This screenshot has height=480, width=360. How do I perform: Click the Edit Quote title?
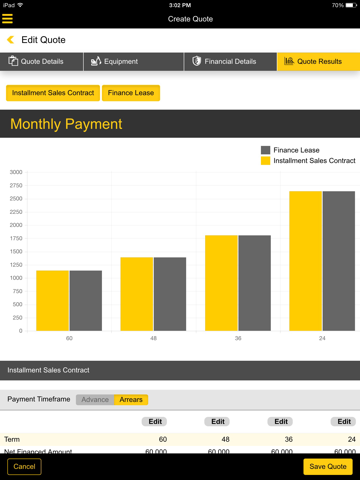(43, 40)
